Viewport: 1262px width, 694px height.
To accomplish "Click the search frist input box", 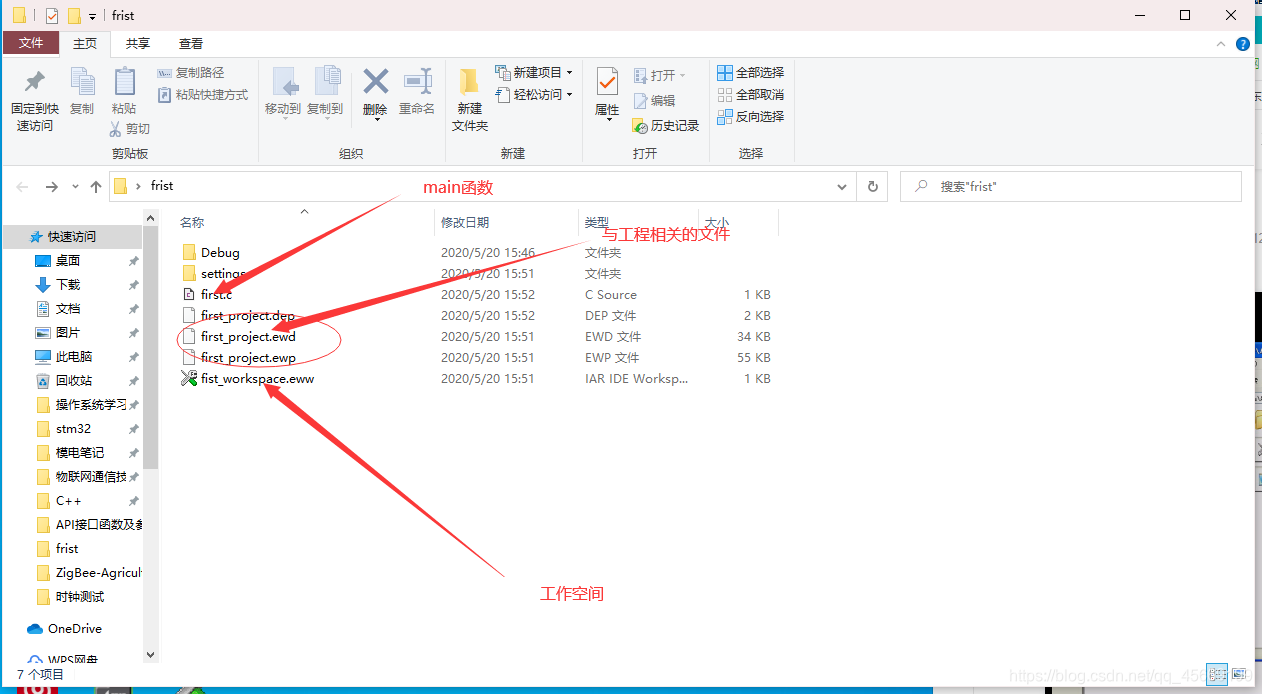I will coord(1071,187).
